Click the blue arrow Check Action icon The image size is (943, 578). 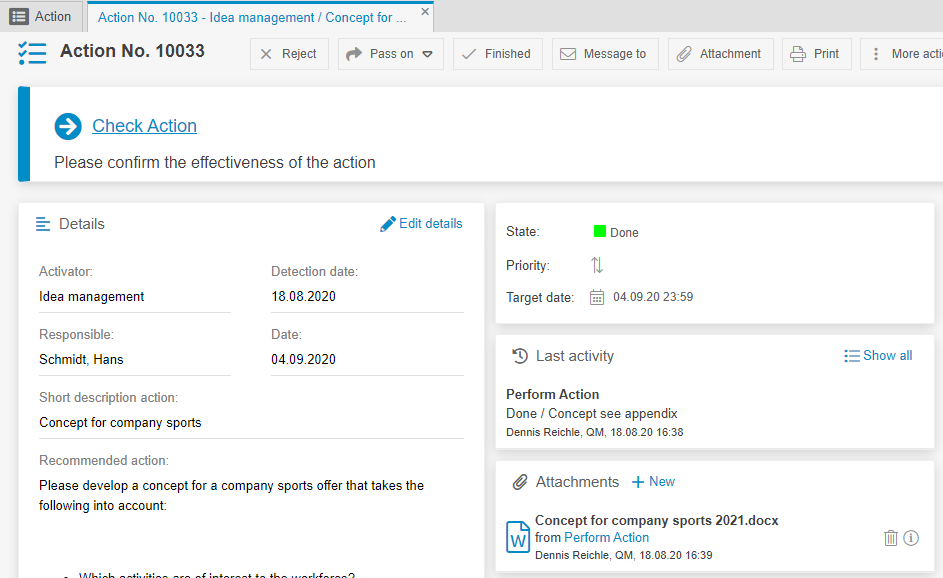(68, 127)
